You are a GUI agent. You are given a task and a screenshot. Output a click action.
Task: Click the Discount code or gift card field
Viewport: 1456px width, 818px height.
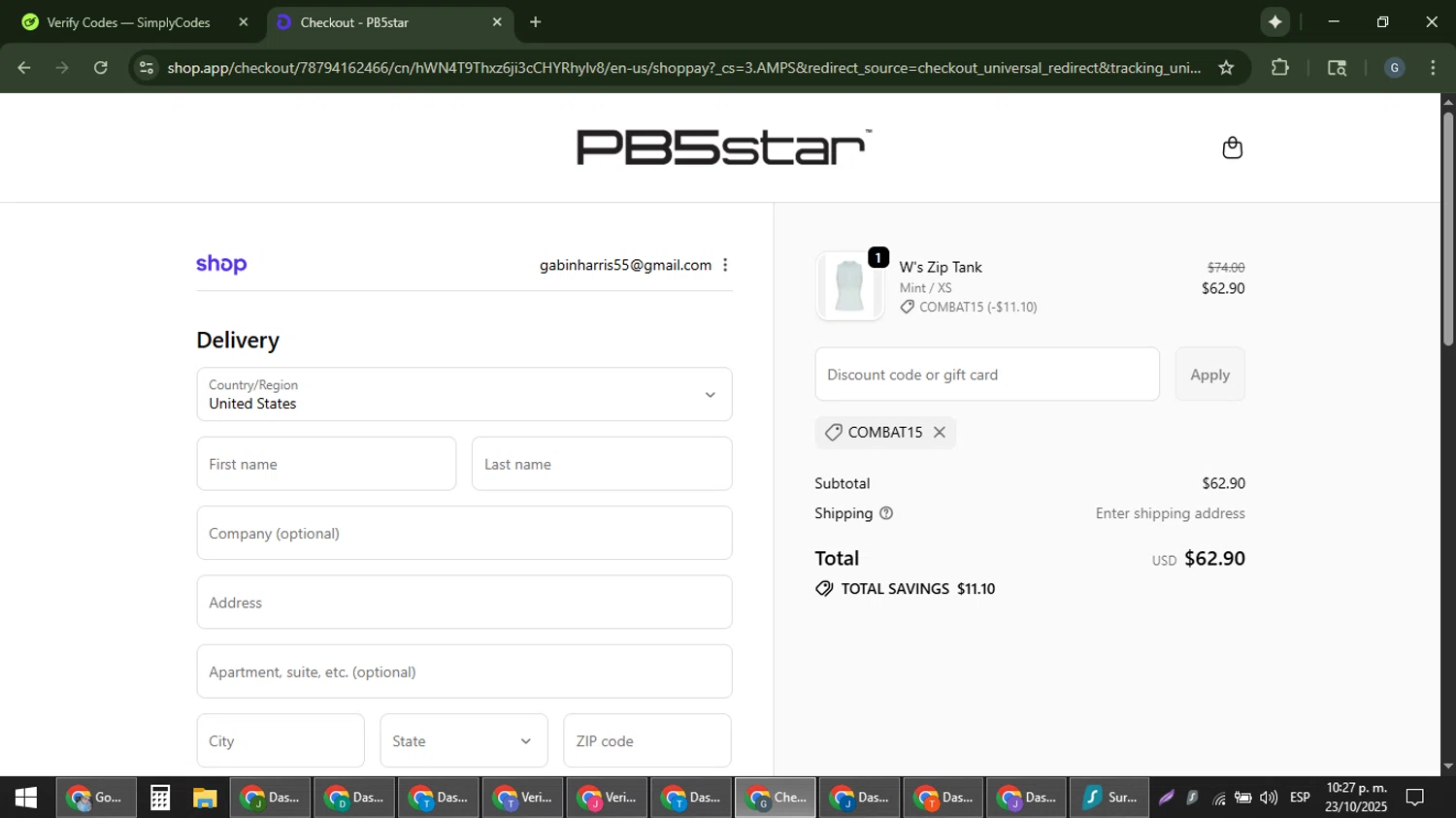click(987, 375)
